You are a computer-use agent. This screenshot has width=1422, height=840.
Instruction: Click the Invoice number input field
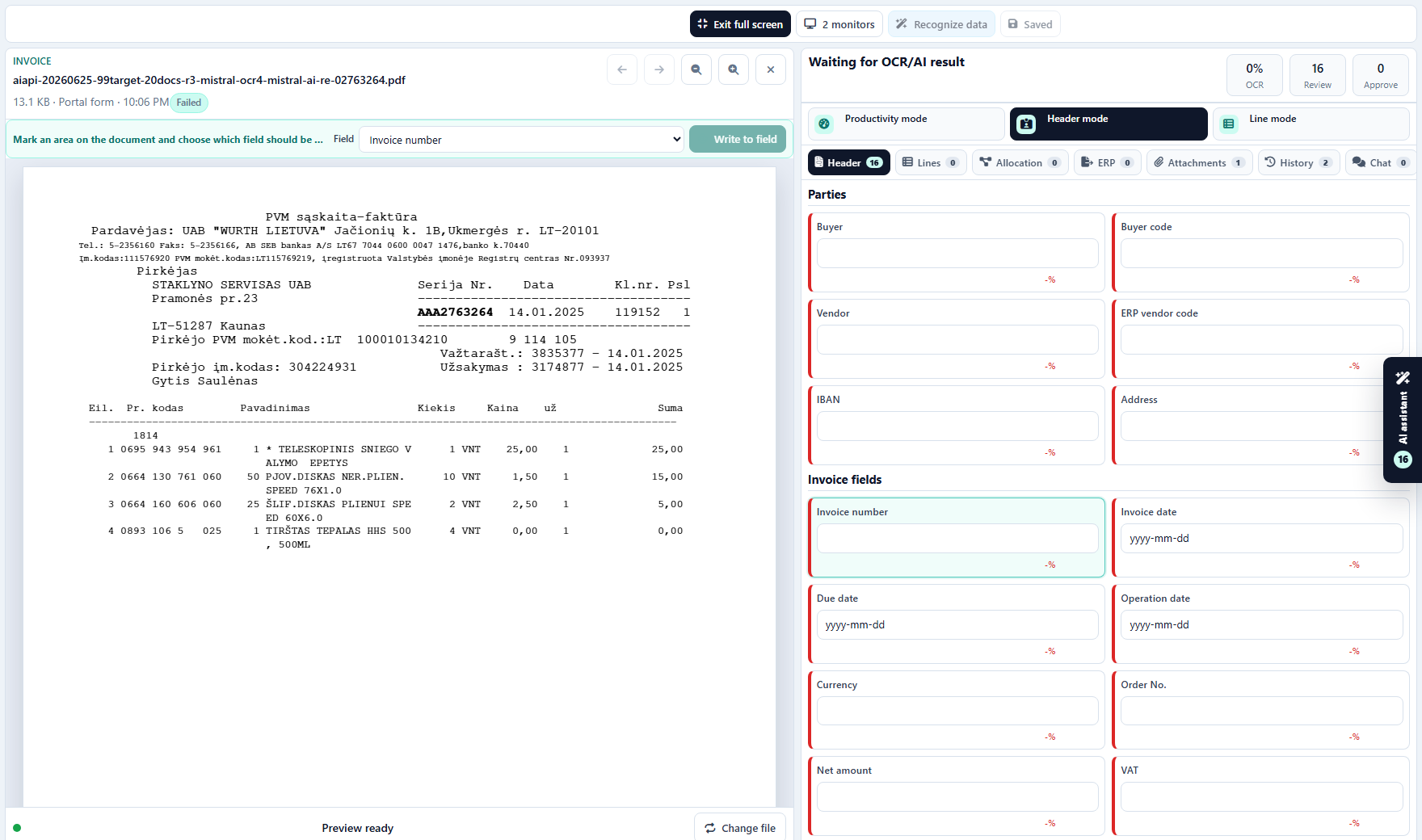[x=957, y=539]
